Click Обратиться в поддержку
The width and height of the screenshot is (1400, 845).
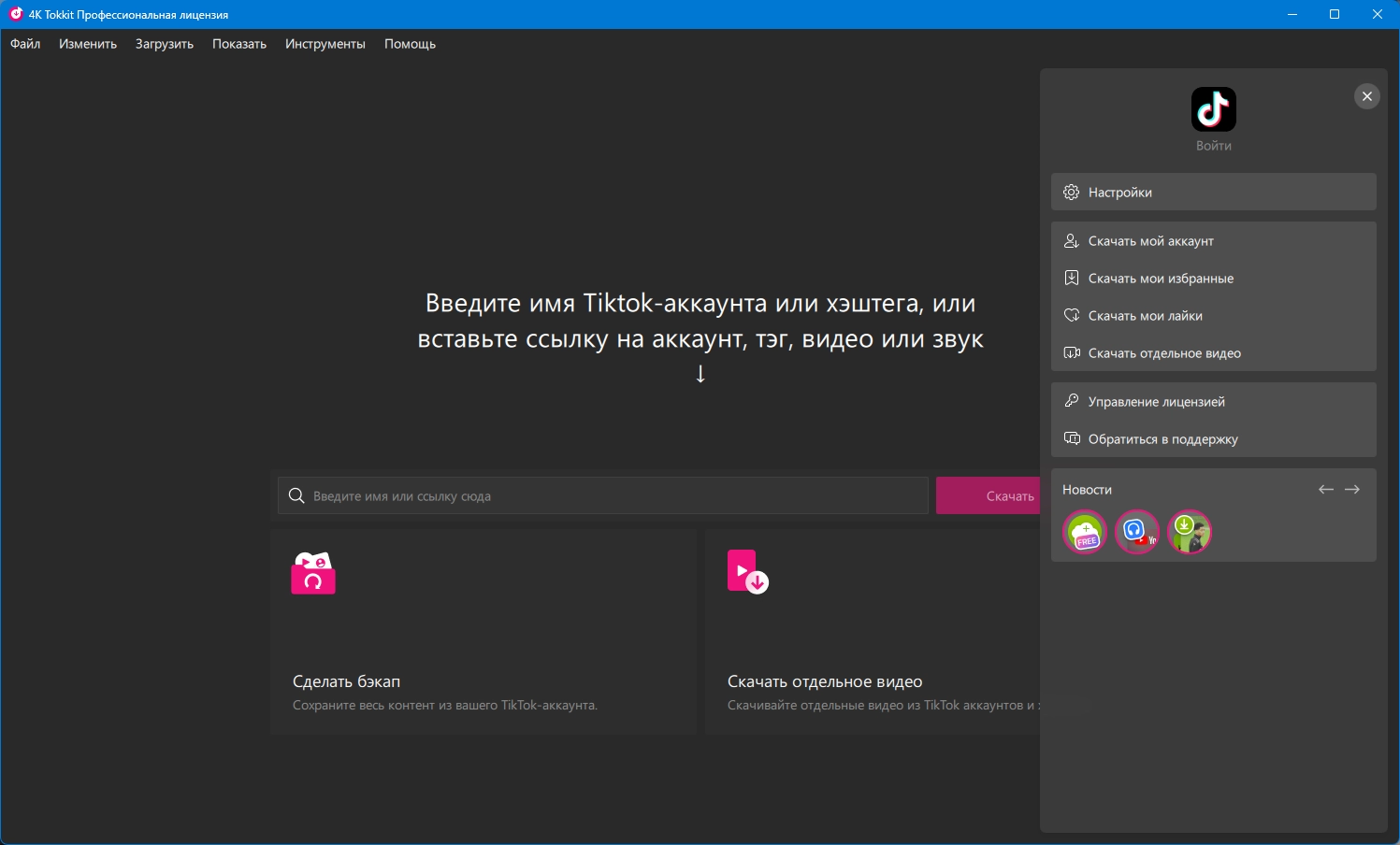coord(1213,438)
